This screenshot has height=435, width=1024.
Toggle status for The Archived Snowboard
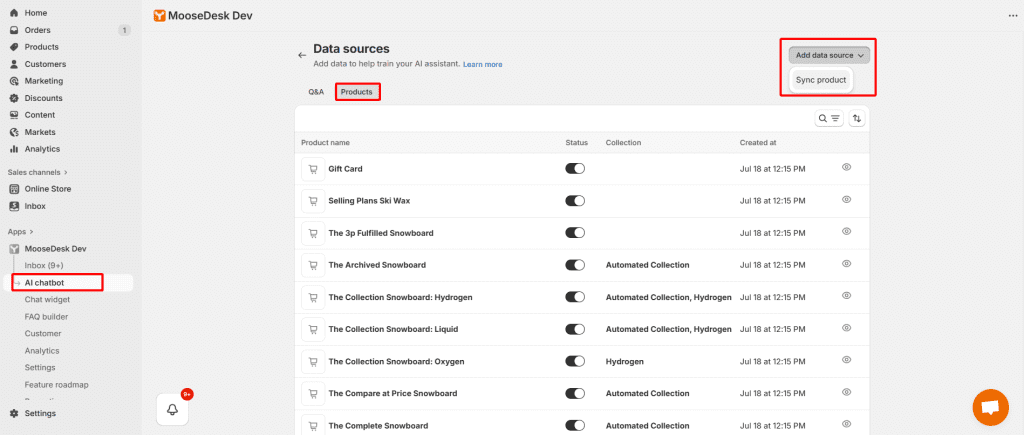point(575,265)
